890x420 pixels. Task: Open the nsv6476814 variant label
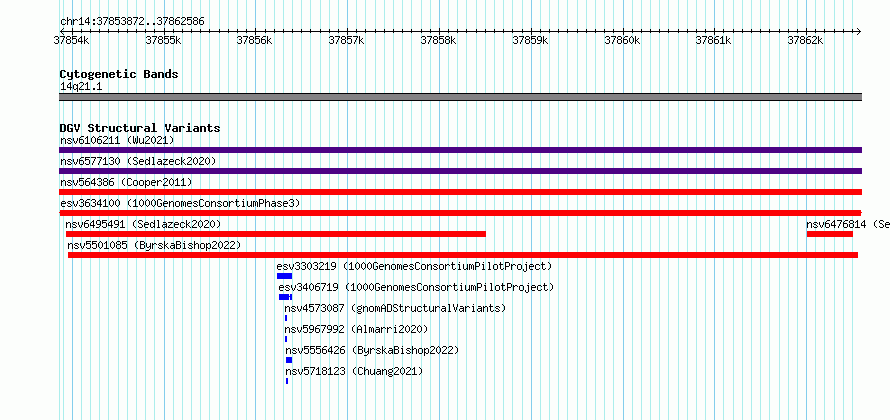[848, 224]
